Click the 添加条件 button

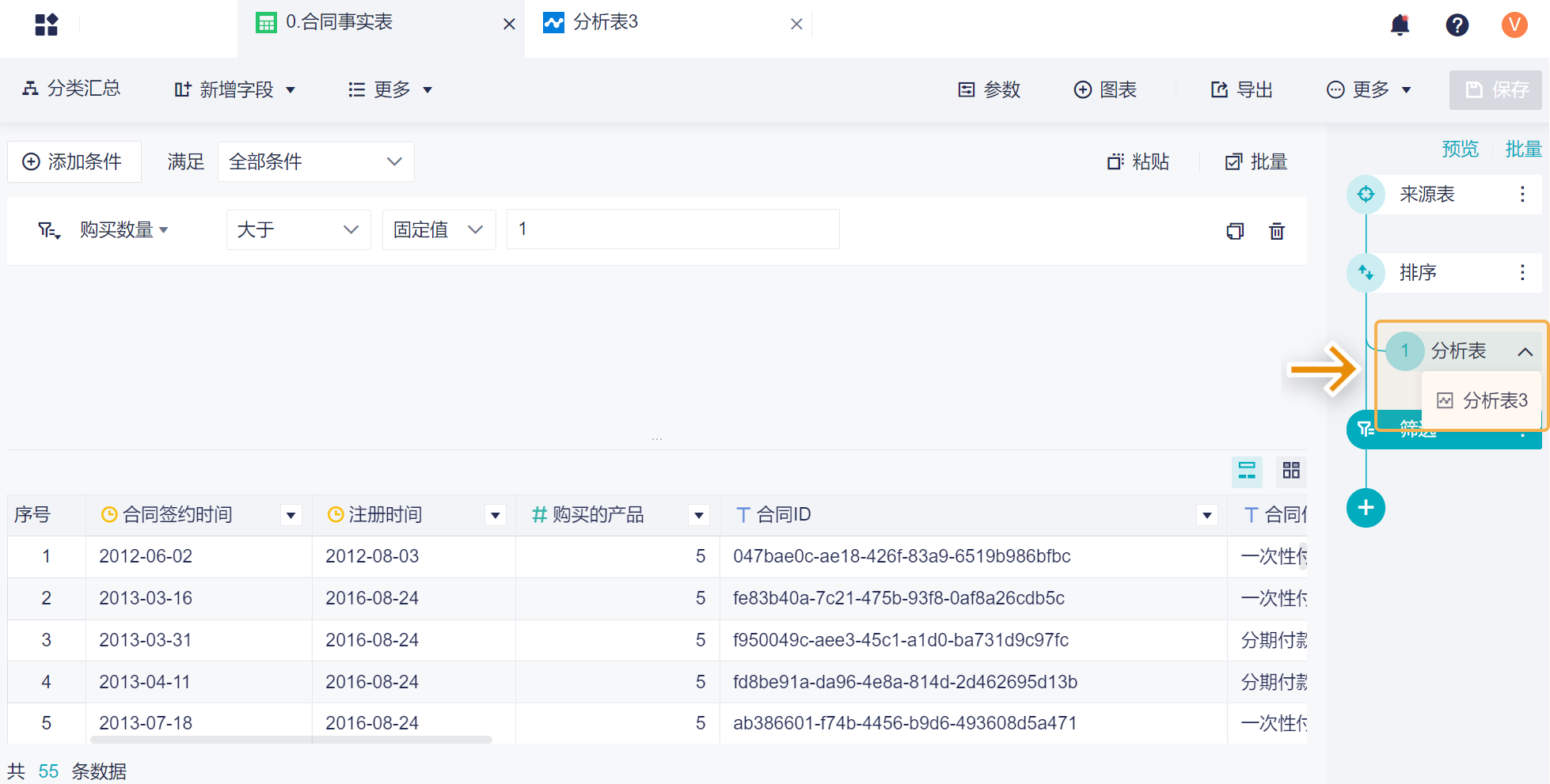tap(74, 161)
